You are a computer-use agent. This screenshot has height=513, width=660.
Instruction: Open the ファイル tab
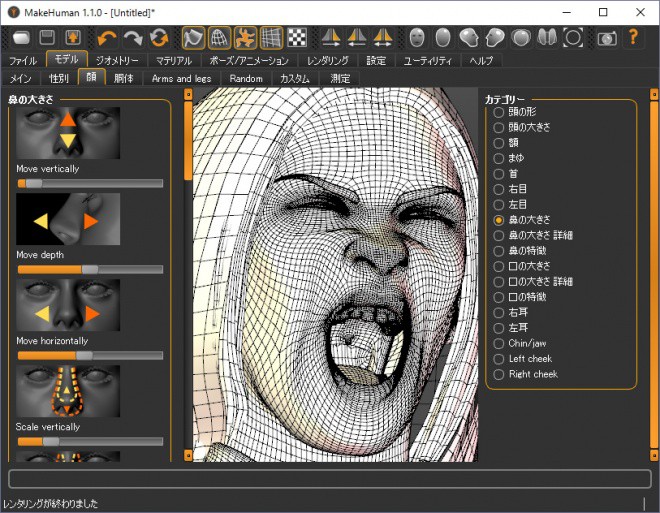coord(23,61)
